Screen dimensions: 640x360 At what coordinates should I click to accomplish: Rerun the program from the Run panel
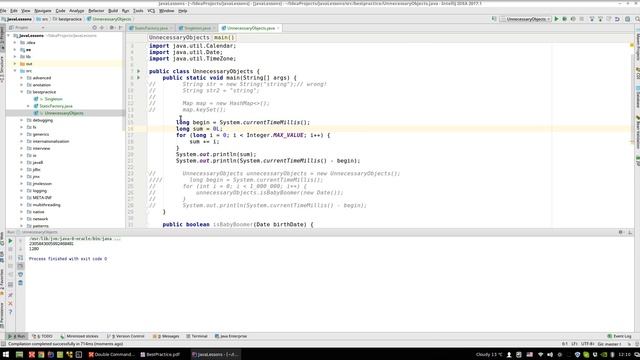tap(10, 241)
